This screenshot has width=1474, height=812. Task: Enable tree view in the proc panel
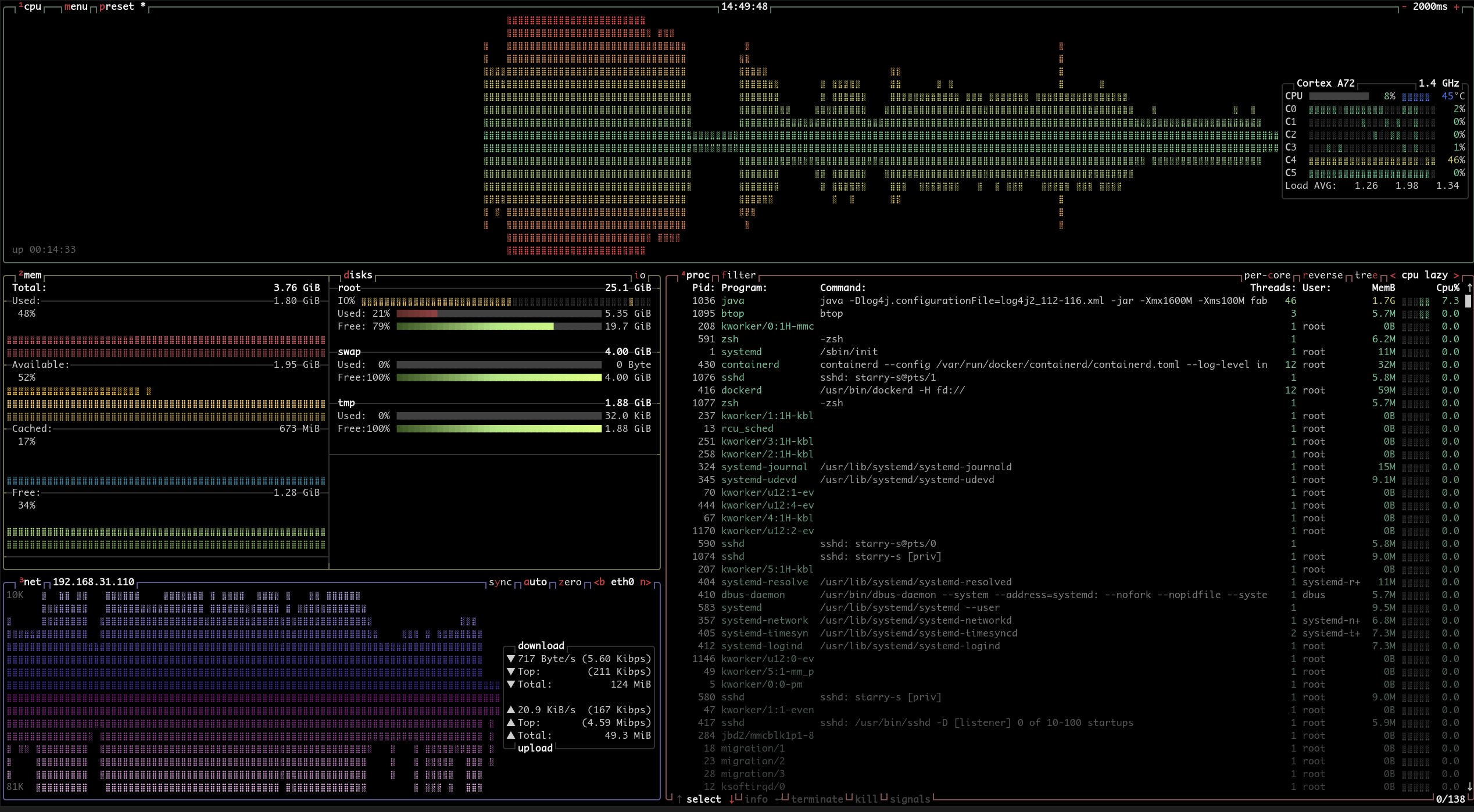[1367, 274]
